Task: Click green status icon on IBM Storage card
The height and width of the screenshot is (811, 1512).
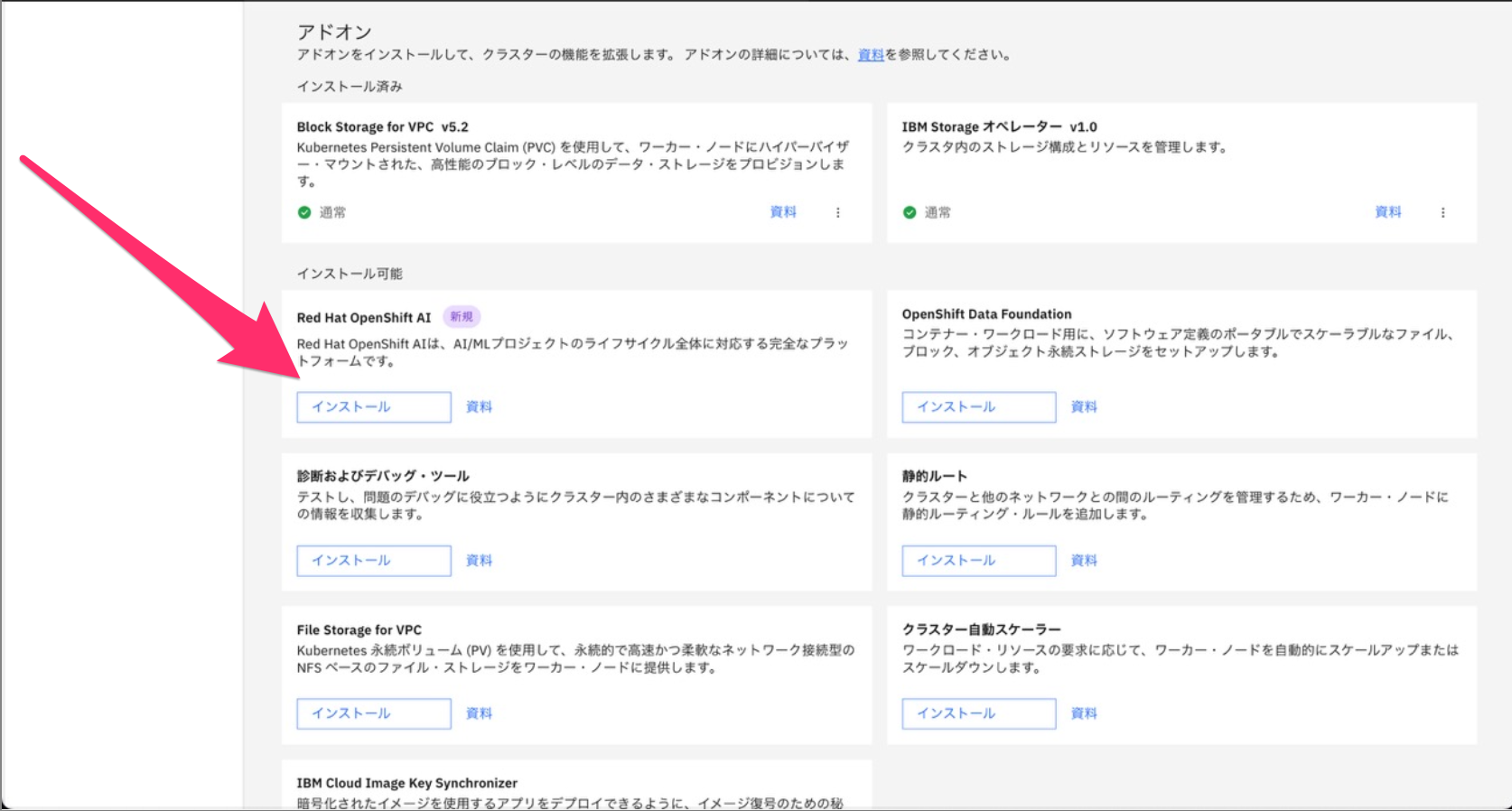Action: [910, 213]
